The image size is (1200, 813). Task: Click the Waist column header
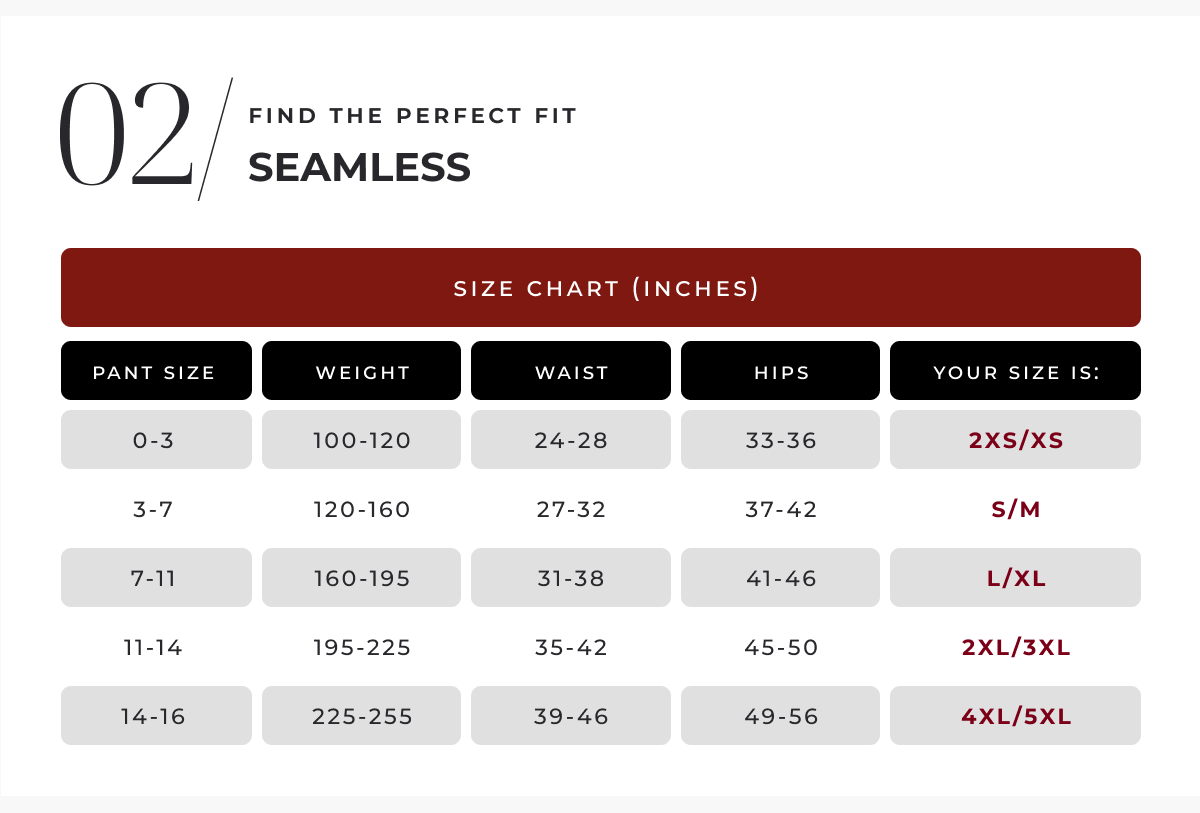pyautogui.click(x=571, y=372)
